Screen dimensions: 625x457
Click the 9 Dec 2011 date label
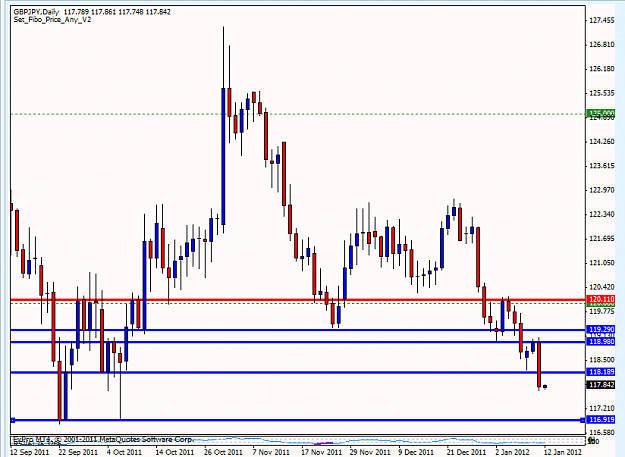tap(416, 452)
